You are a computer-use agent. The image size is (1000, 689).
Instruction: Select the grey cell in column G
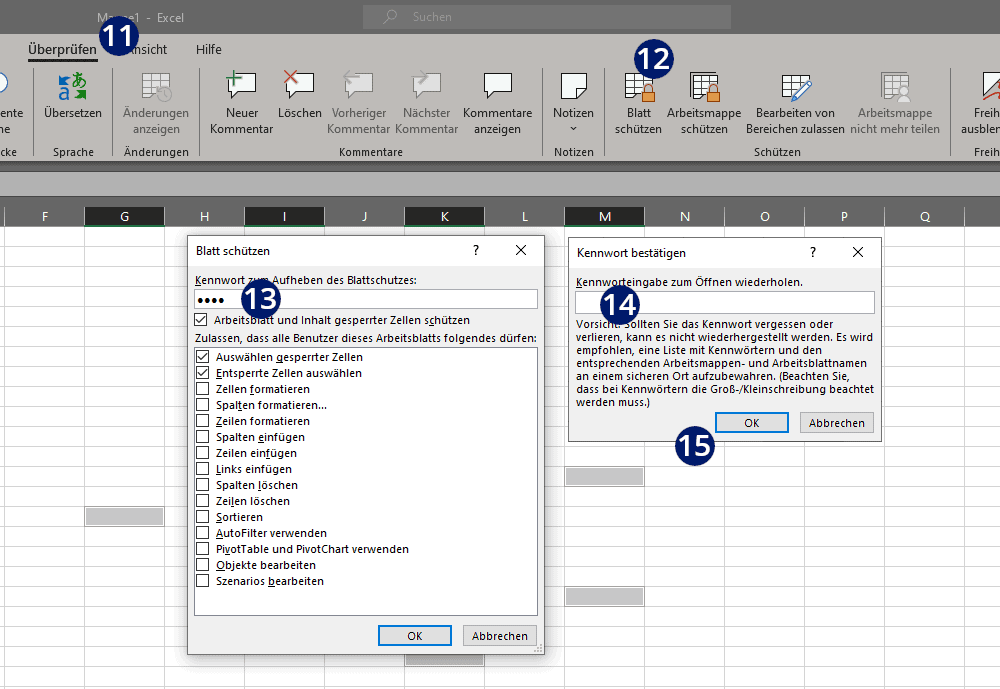[124, 516]
